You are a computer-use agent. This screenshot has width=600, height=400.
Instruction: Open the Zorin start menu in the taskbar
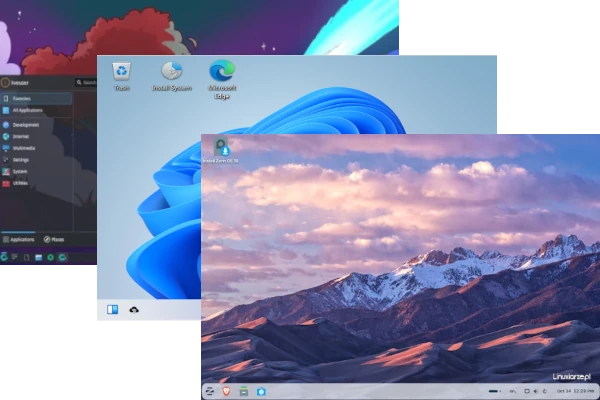210,391
